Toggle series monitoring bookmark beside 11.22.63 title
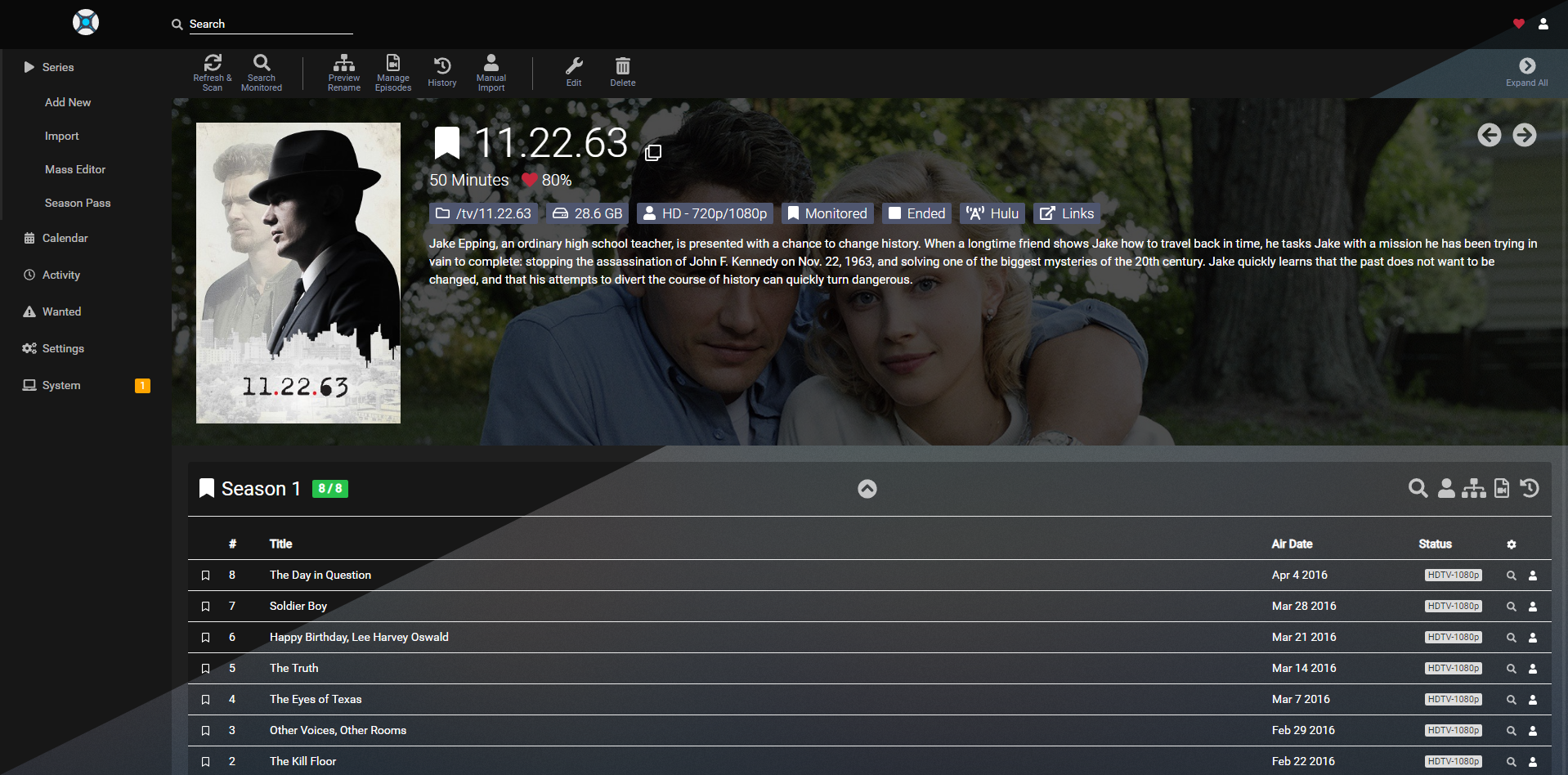 (x=446, y=143)
